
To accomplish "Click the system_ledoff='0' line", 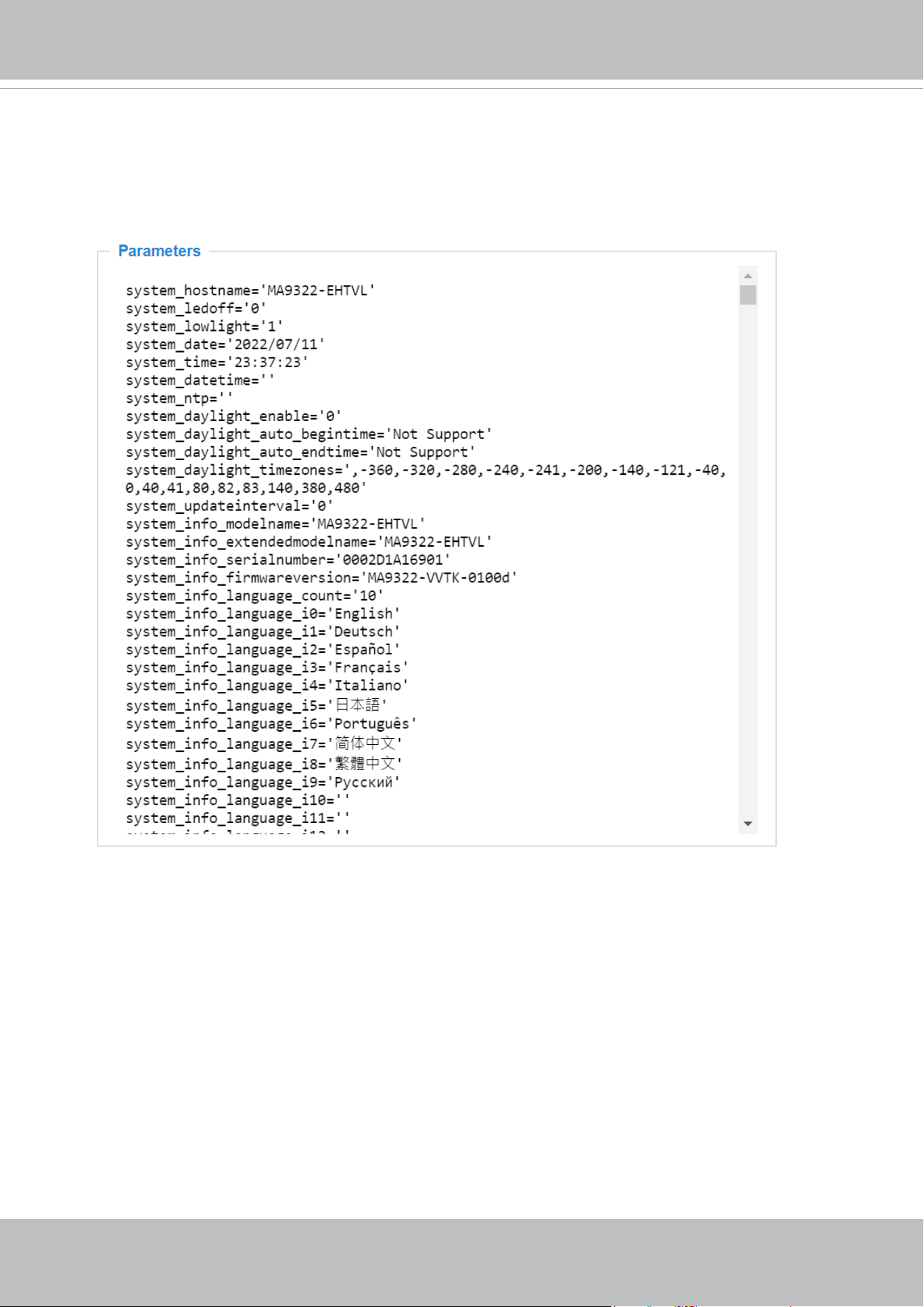I will (196, 309).
